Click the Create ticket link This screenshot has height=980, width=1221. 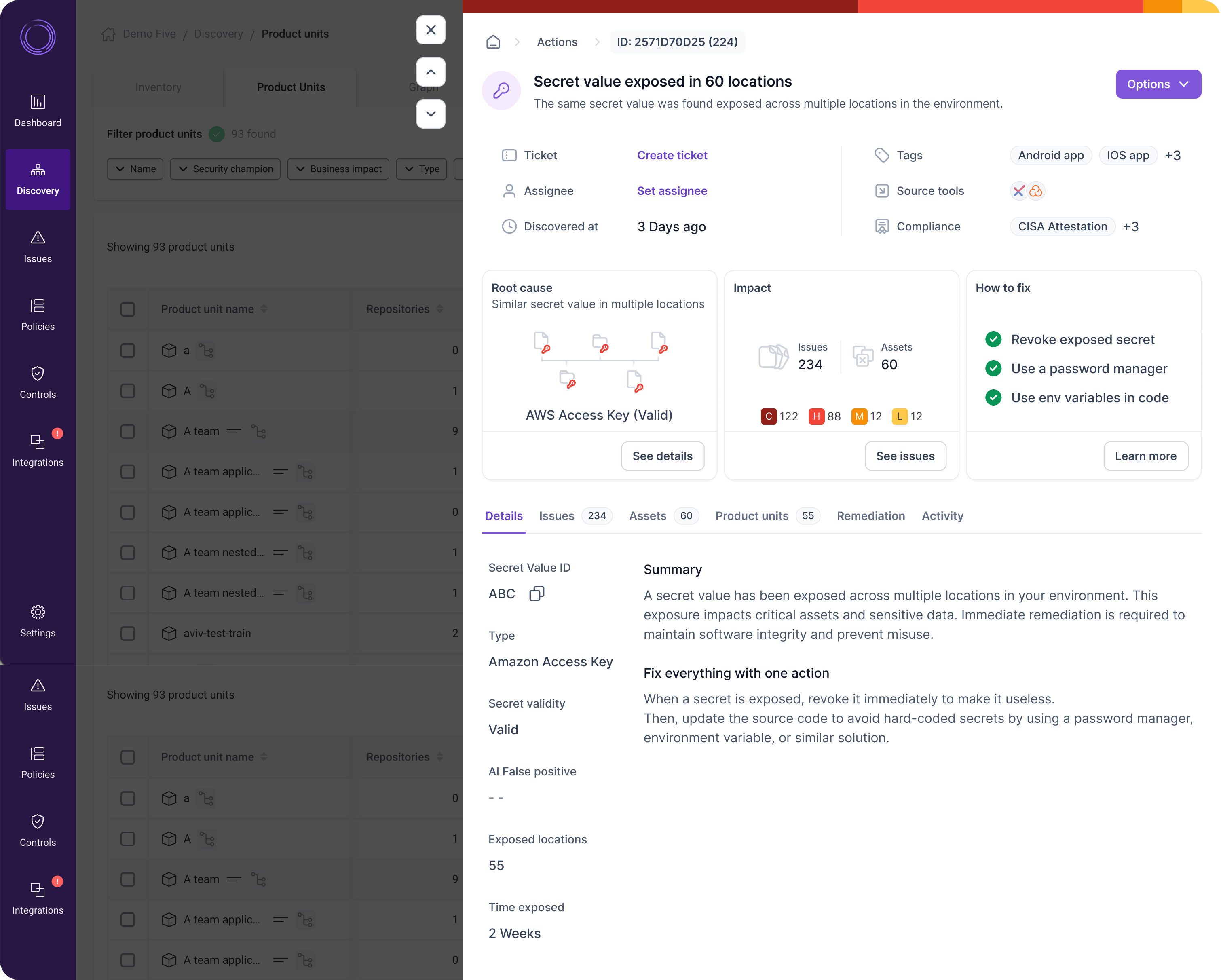point(672,155)
